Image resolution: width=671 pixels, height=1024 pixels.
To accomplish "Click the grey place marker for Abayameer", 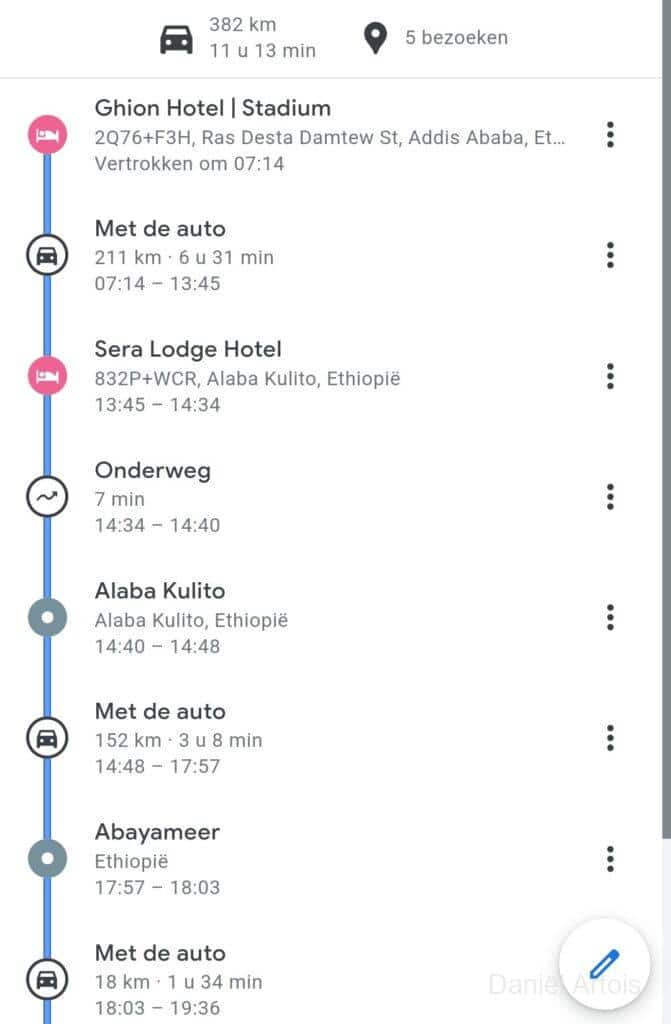I will click(x=47, y=858).
